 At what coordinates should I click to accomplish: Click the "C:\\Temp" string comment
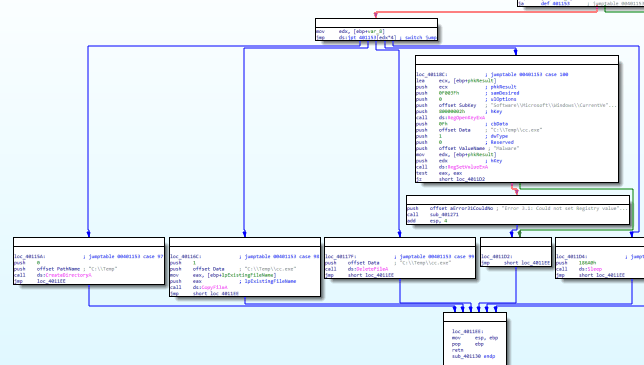point(103,269)
